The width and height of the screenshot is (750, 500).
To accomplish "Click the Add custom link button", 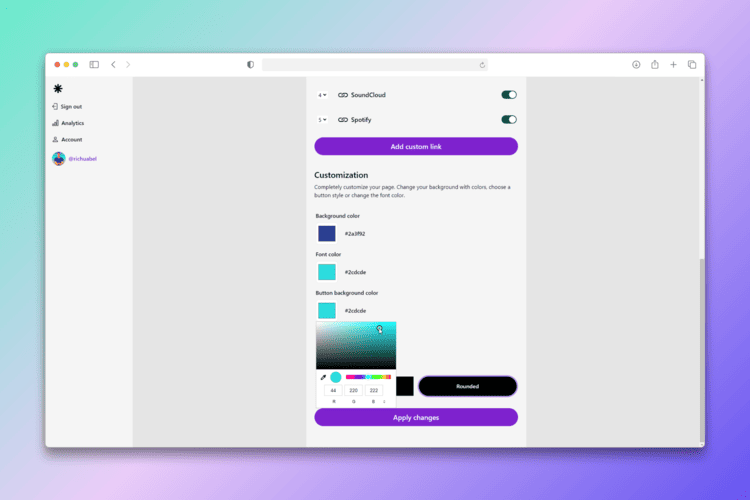I will [x=416, y=146].
